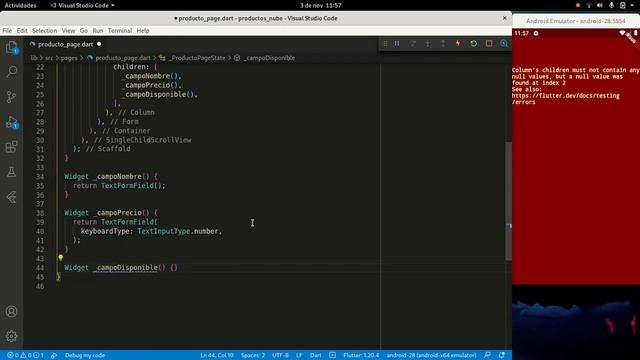Click the lightbulb code action on line 43
The image size is (640, 360).
coord(60,258)
